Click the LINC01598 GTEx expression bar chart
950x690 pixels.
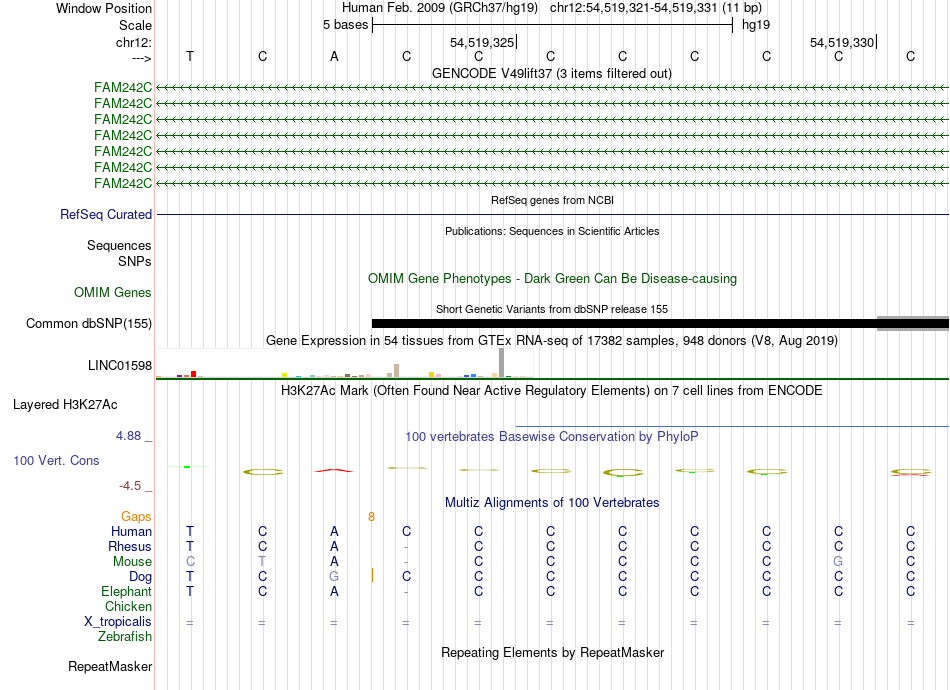345,363
